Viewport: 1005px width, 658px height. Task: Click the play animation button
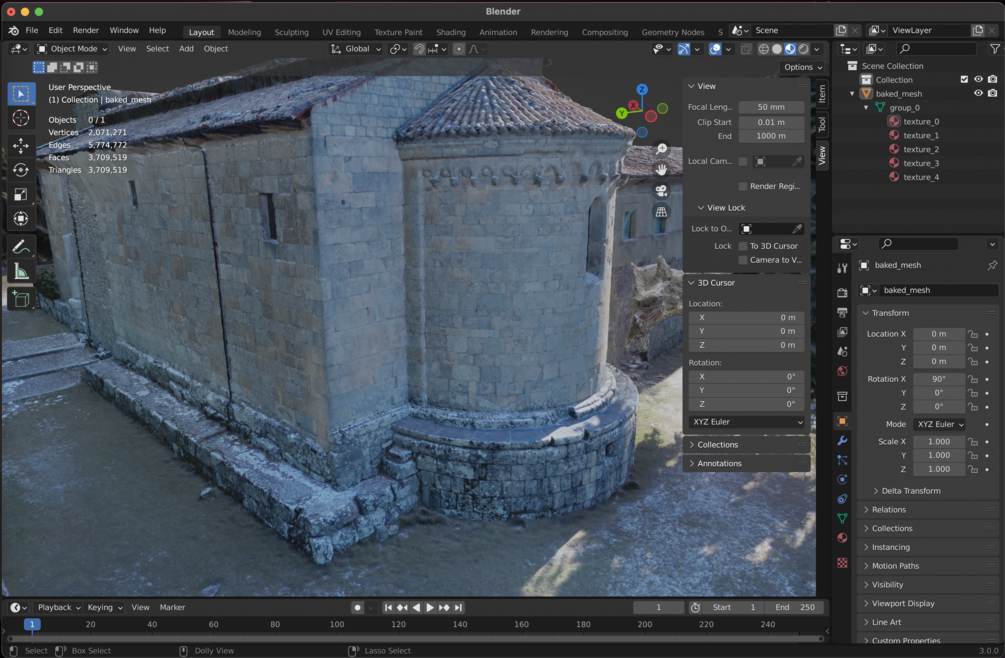[x=430, y=607]
